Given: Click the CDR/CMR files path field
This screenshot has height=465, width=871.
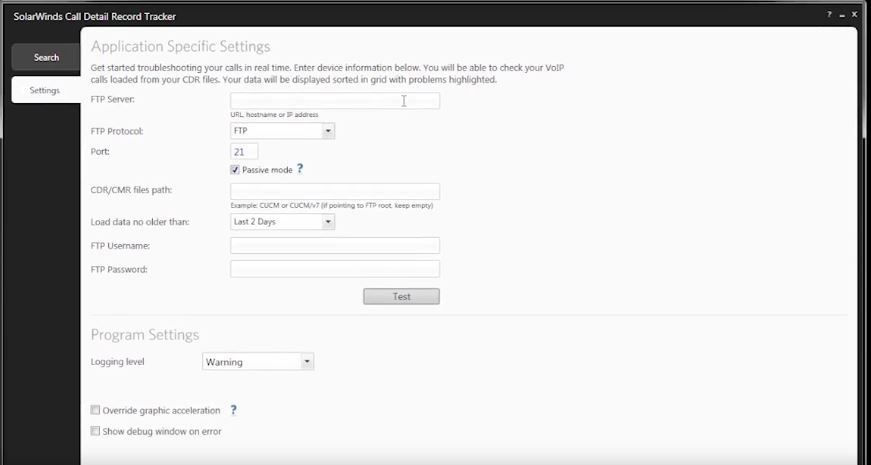Looking at the screenshot, I should [x=335, y=191].
